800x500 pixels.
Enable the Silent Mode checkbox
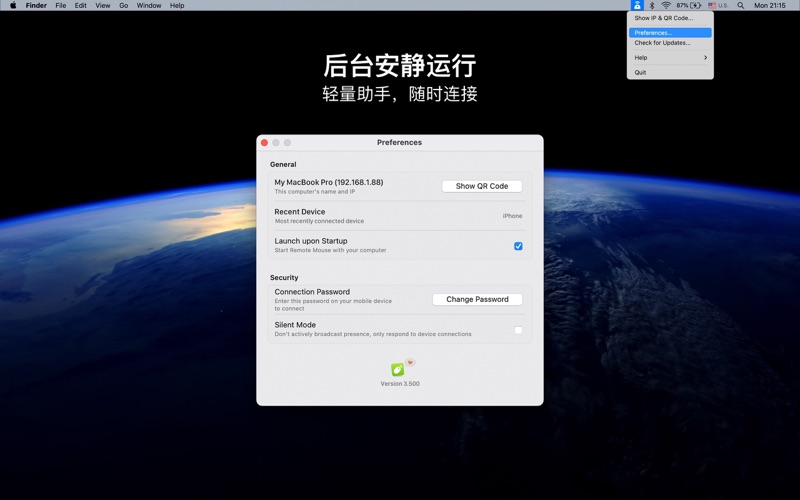(518, 330)
